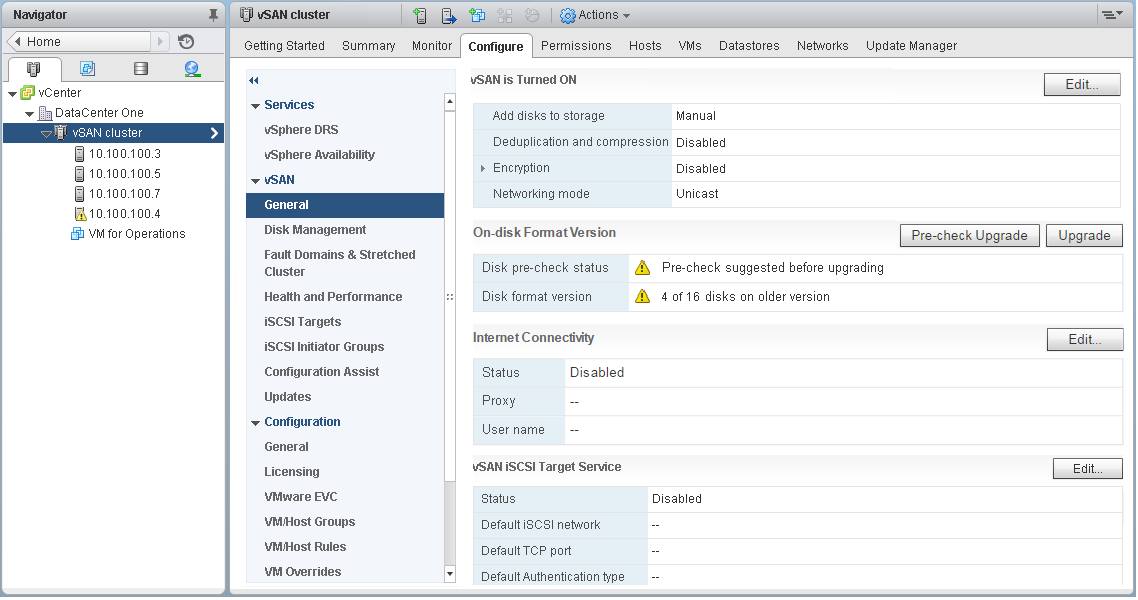Image resolution: width=1138 pixels, height=600 pixels.
Task: Click the Navigator history icon
Action: (x=186, y=41)
